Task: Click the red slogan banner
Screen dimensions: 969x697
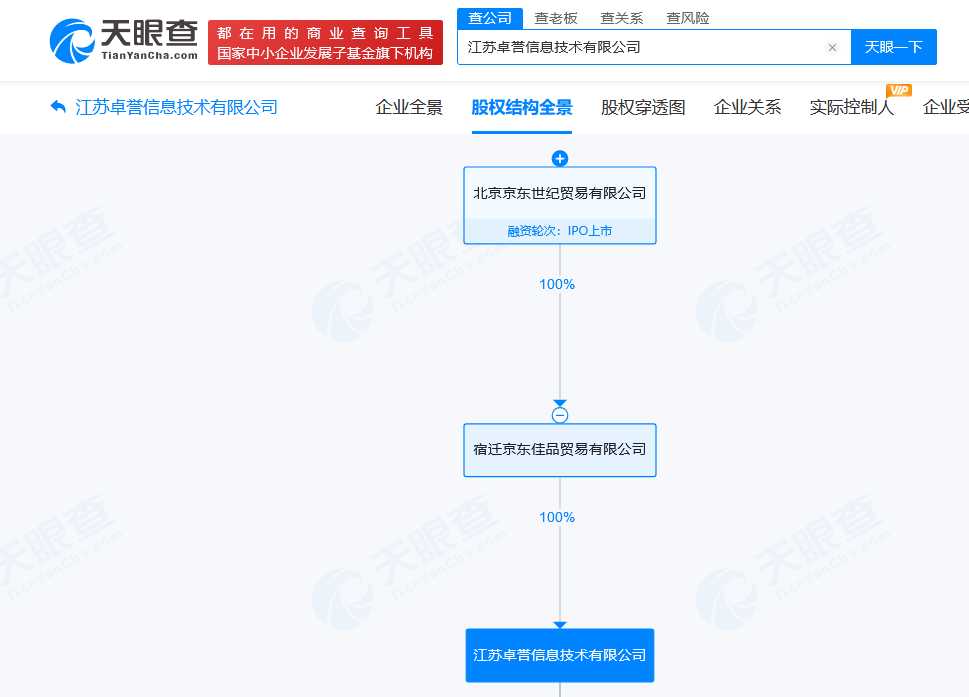Action: (326, 42)
